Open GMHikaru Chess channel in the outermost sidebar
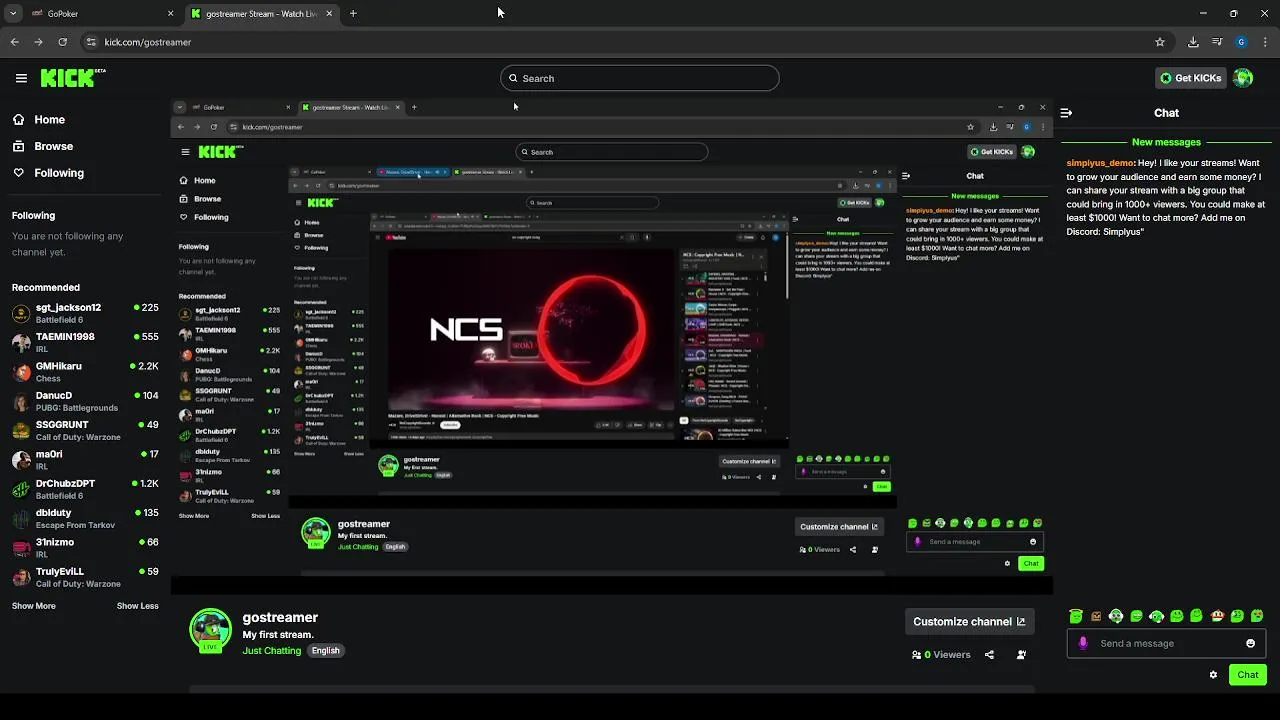The image size is (1280, 720). [85, 372]
